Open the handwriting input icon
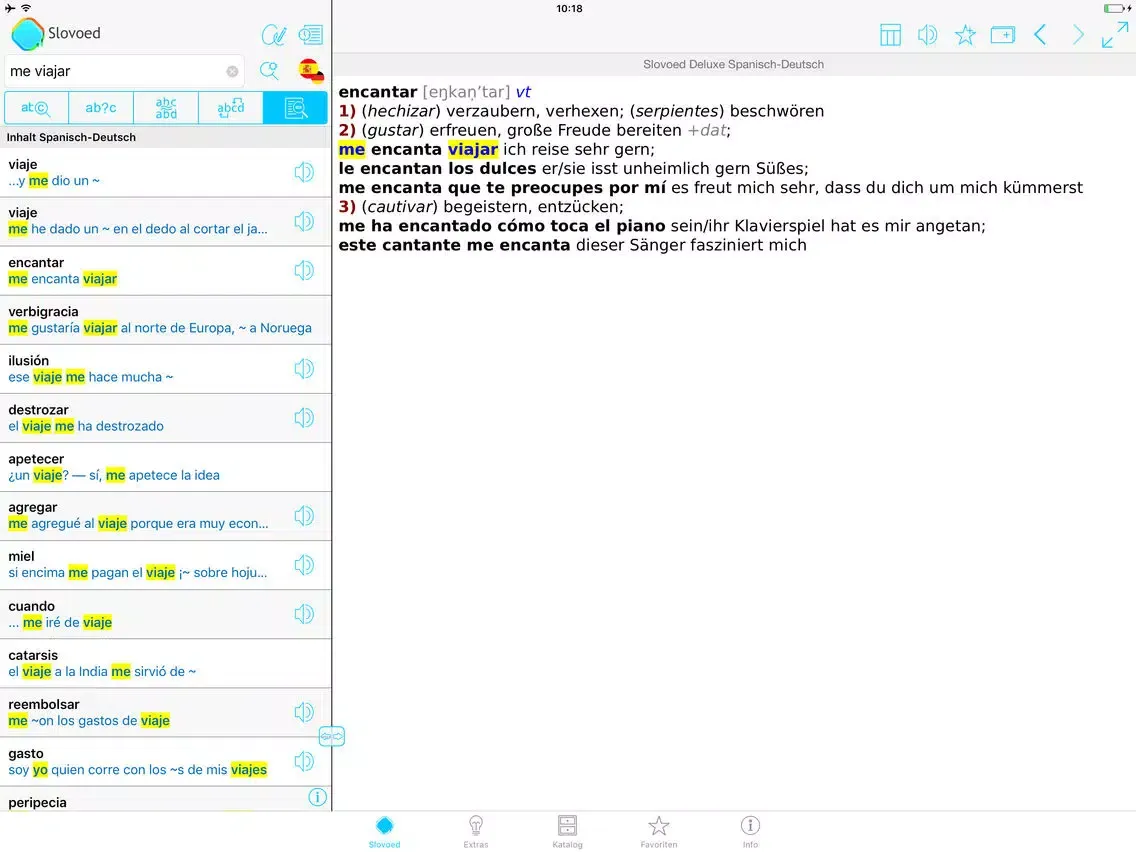This screenshot has width=1136, height=852. [x=274, y=34]
